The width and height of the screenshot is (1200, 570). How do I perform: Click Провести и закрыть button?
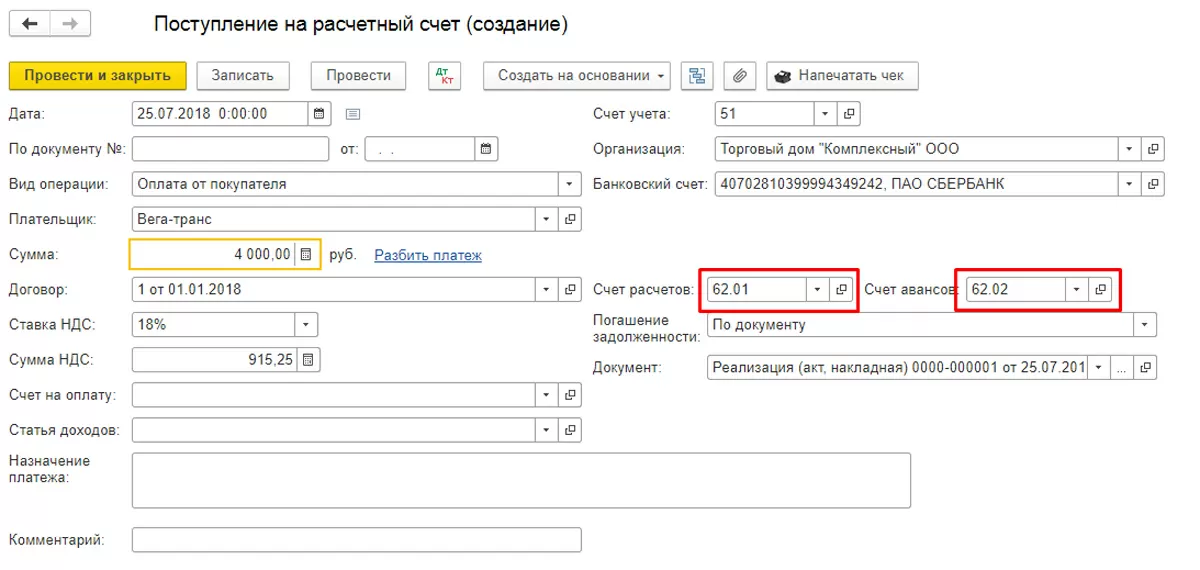click(x=97, y=76)
